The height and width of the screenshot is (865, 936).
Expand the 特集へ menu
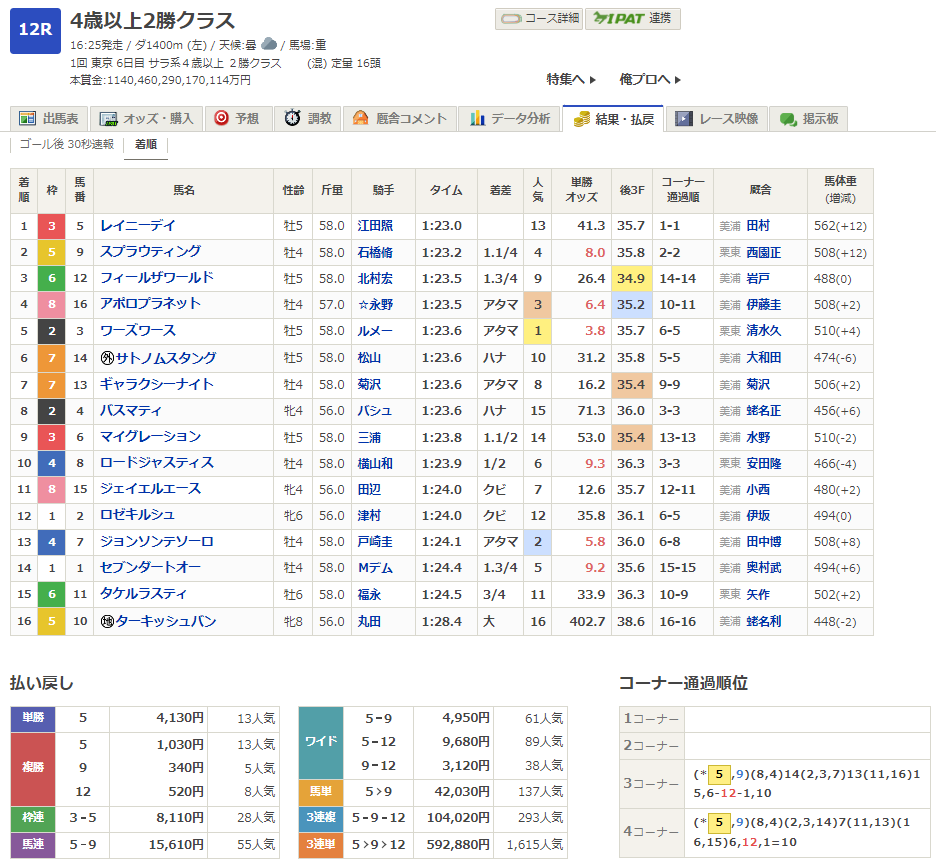[571, 80]
